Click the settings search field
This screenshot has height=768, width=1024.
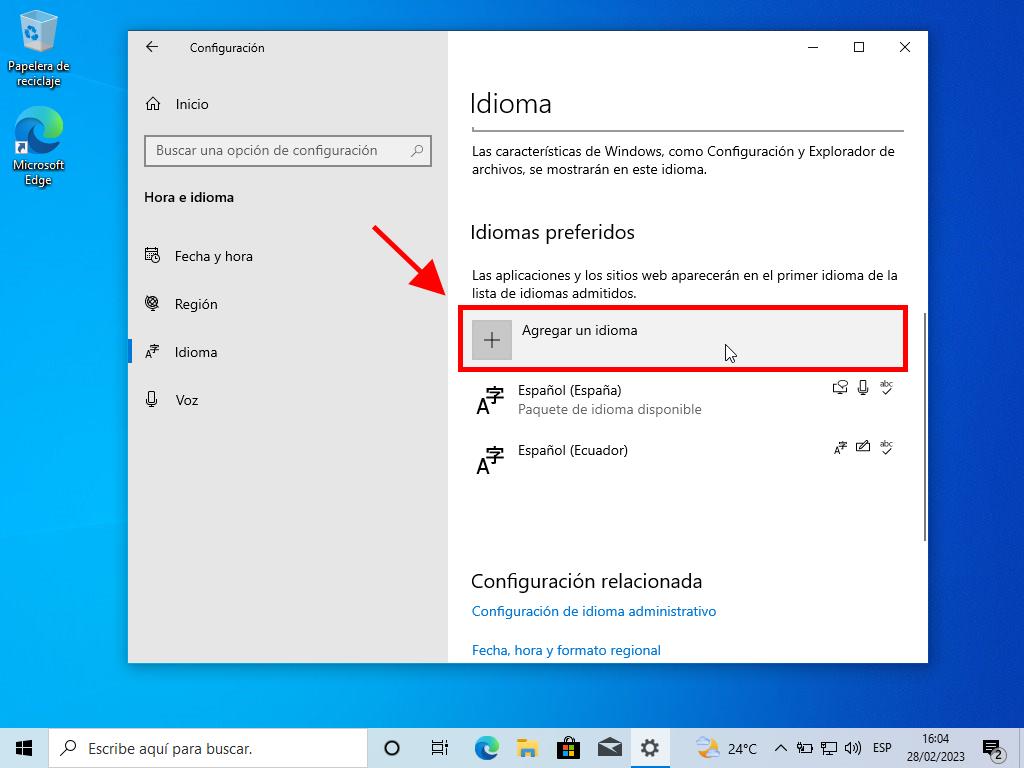280,151
